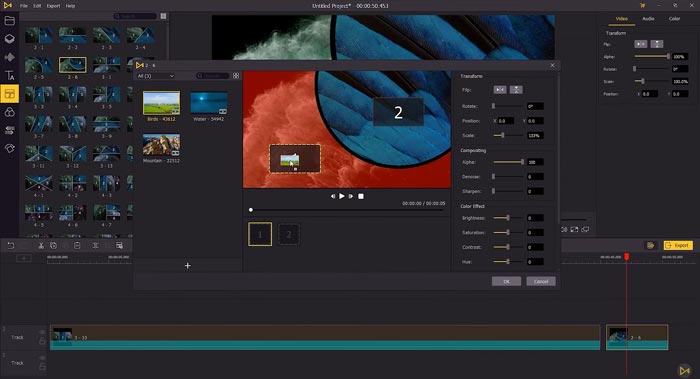Open the Media folder panel in the sidebar
Image resolution: width=700 pixels, height=379 pixels.
click(9, 21)
